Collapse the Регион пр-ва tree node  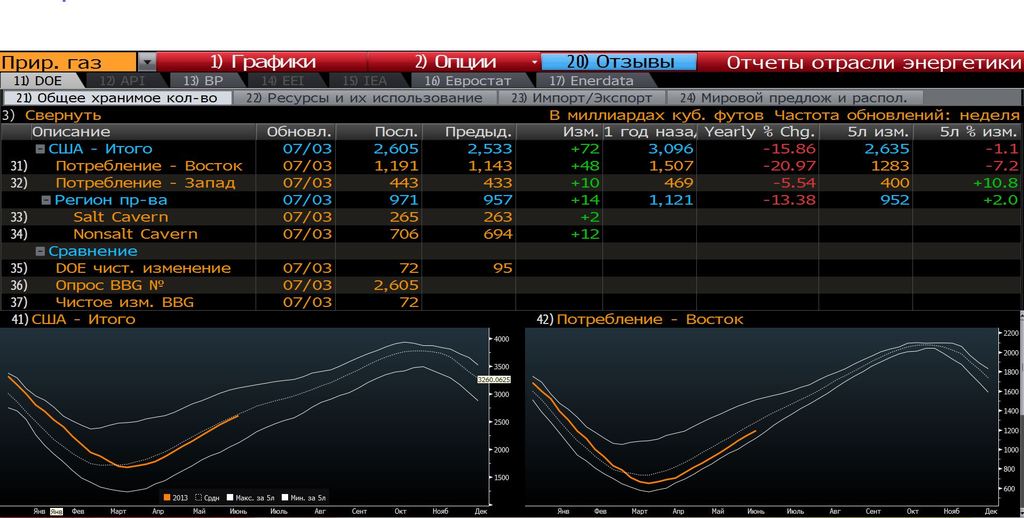(x=46, y=200)
